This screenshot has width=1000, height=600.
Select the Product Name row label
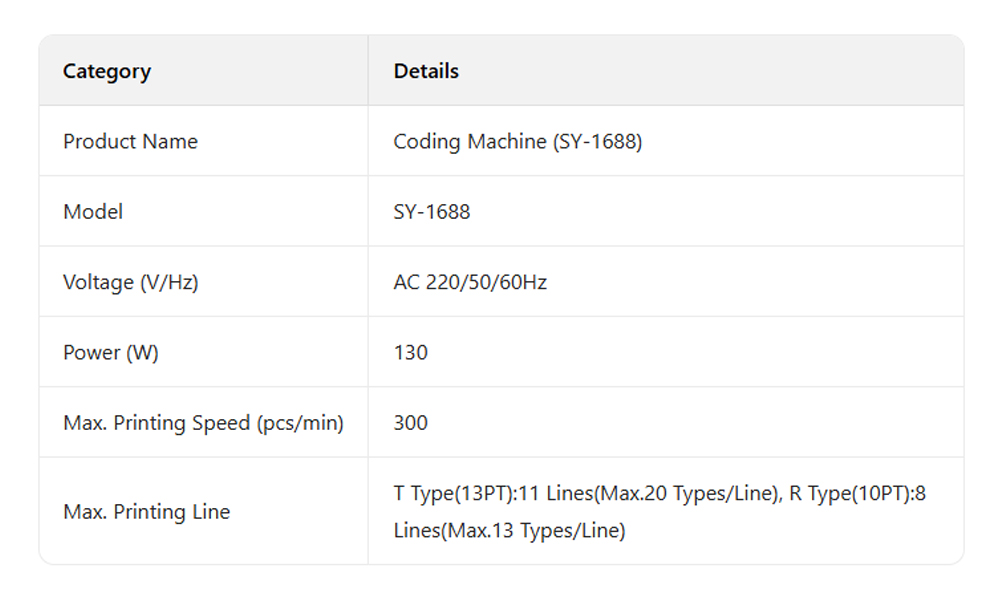tap(130, 142)
